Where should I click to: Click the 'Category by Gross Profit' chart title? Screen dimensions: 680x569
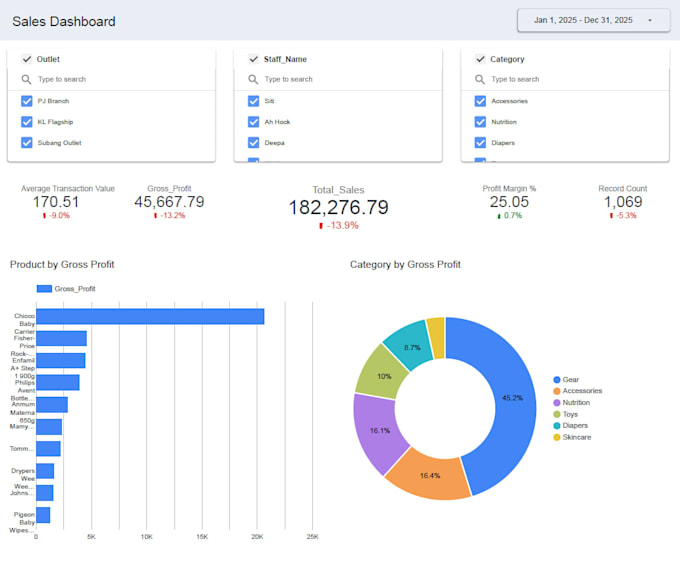(405, 265)
